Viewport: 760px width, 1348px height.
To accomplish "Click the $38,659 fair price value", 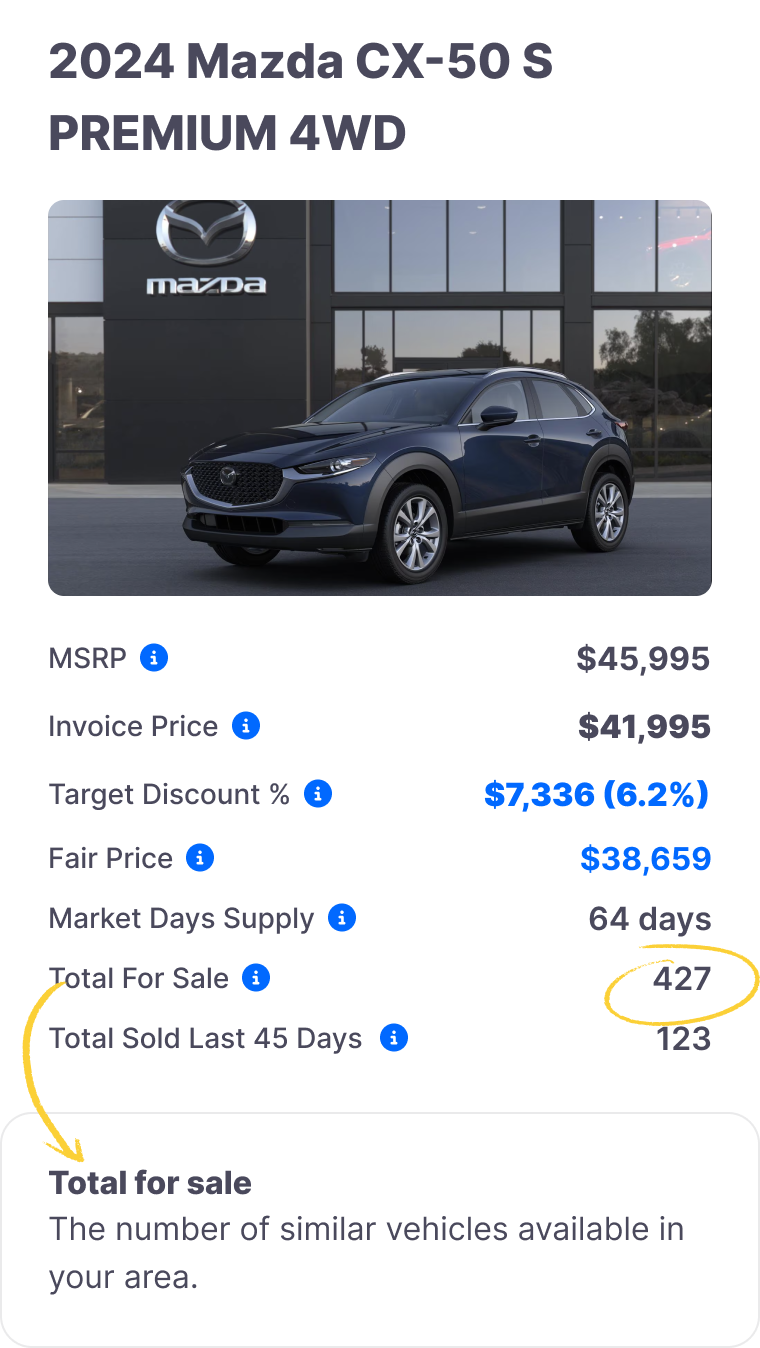I will coord(646,858).
